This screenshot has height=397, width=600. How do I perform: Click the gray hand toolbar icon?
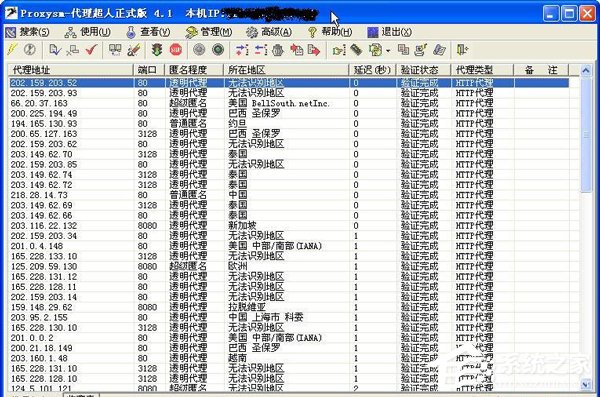(278, 50)
